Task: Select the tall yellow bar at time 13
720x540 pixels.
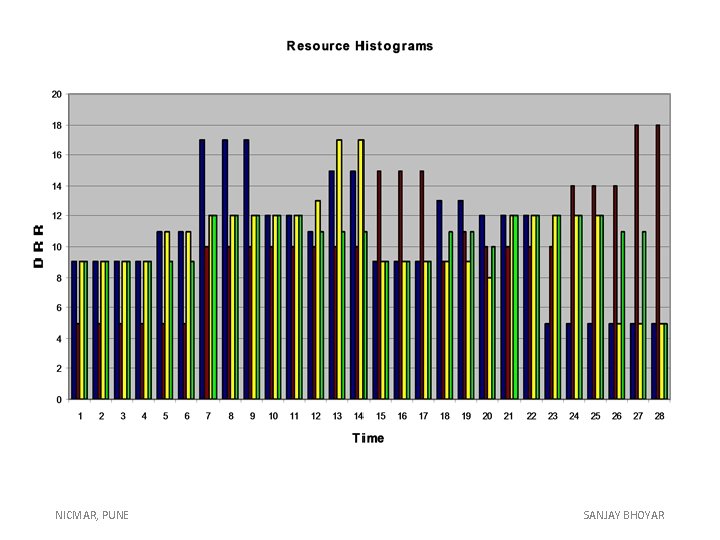Action: point(339,269)
